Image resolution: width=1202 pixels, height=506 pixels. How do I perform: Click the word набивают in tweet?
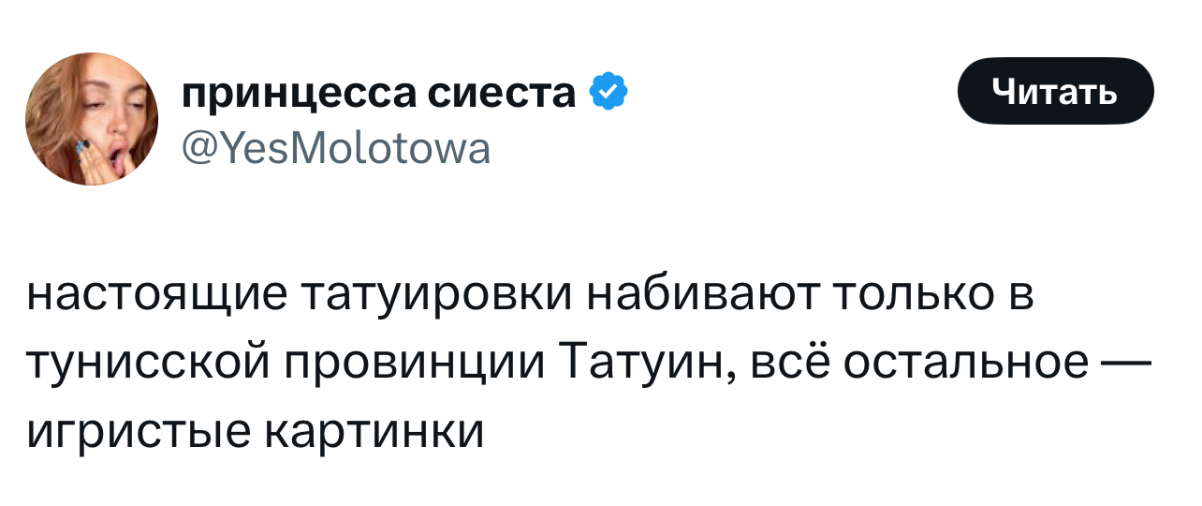click(701, 297)
